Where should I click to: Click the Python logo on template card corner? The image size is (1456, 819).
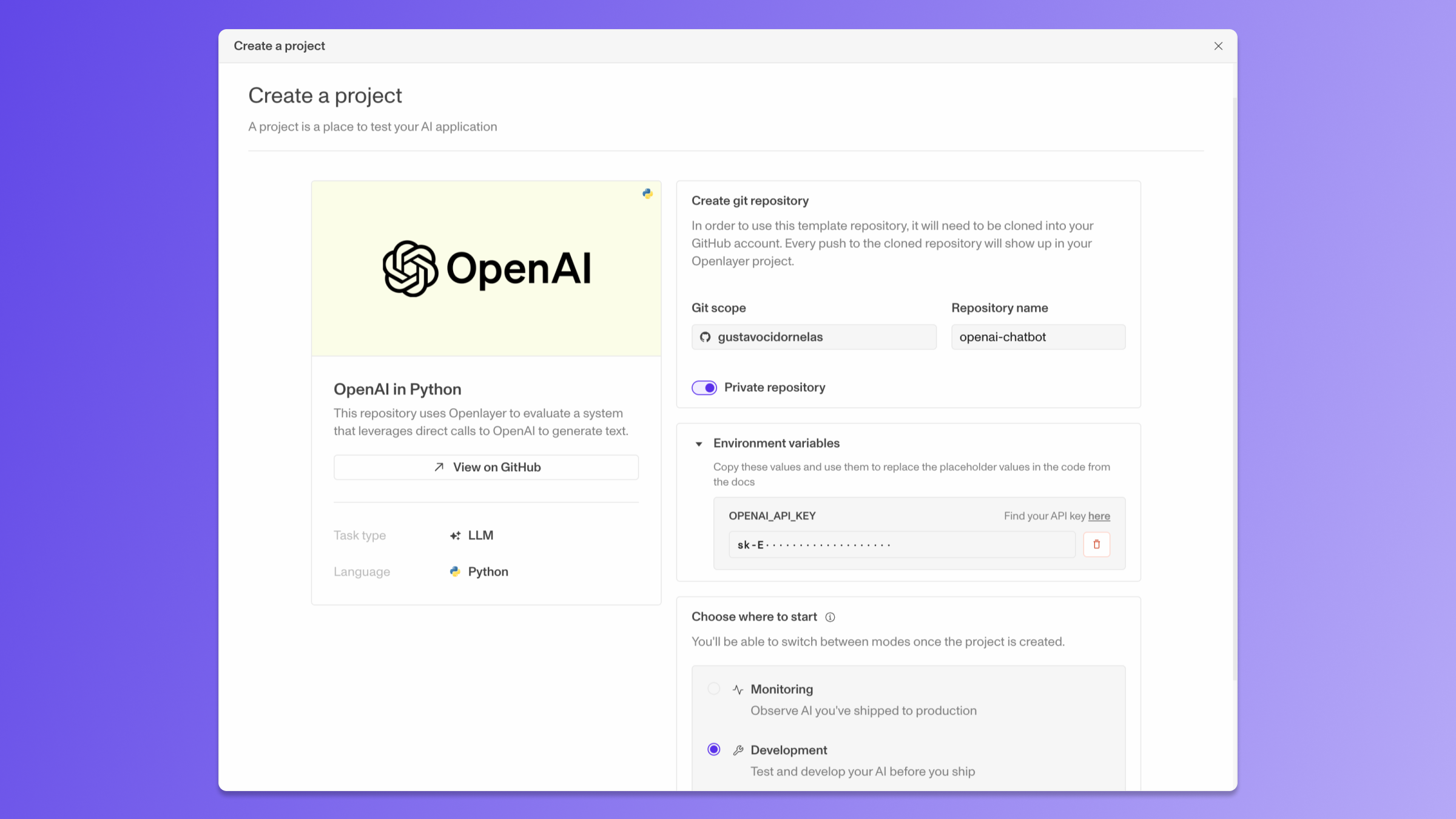[x=647, y=194]
